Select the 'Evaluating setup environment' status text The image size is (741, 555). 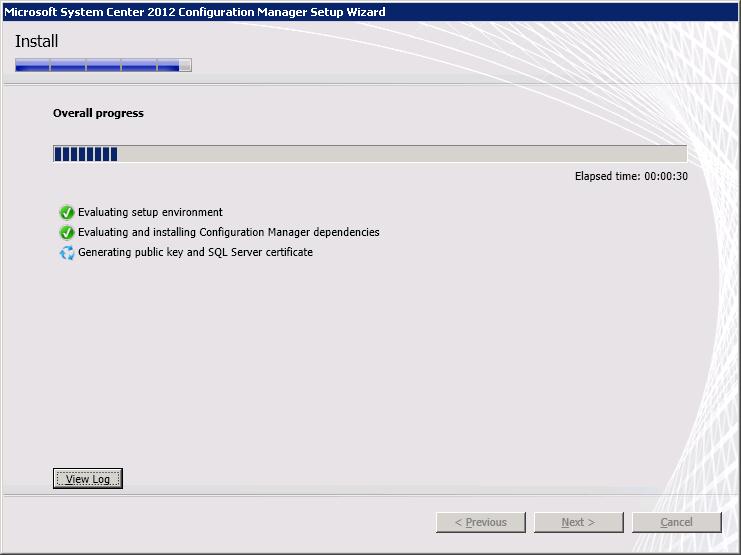coord(150,212)
